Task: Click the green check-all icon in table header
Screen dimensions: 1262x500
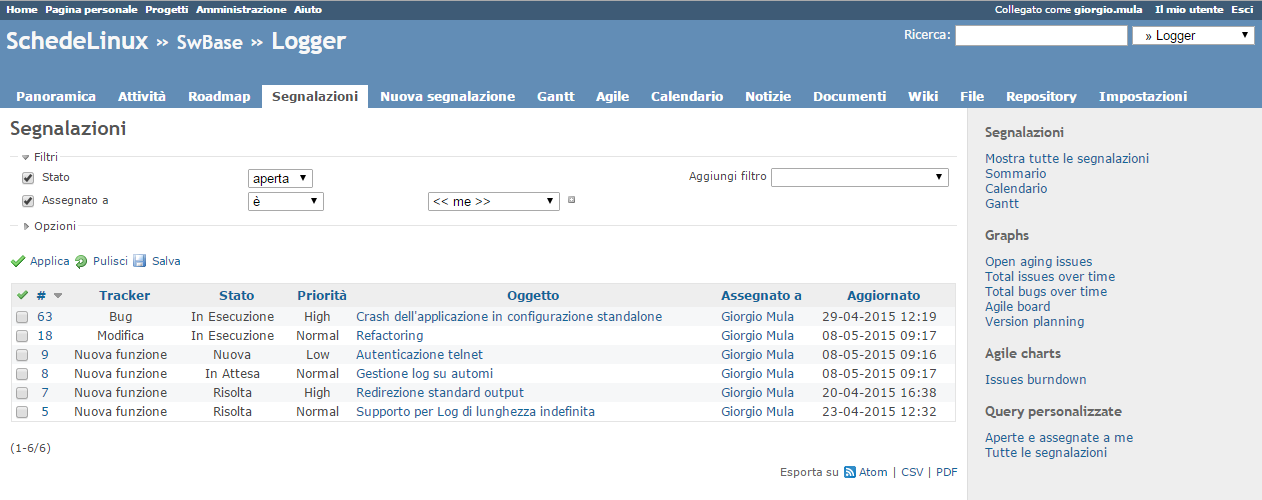Action: (22, 295)
